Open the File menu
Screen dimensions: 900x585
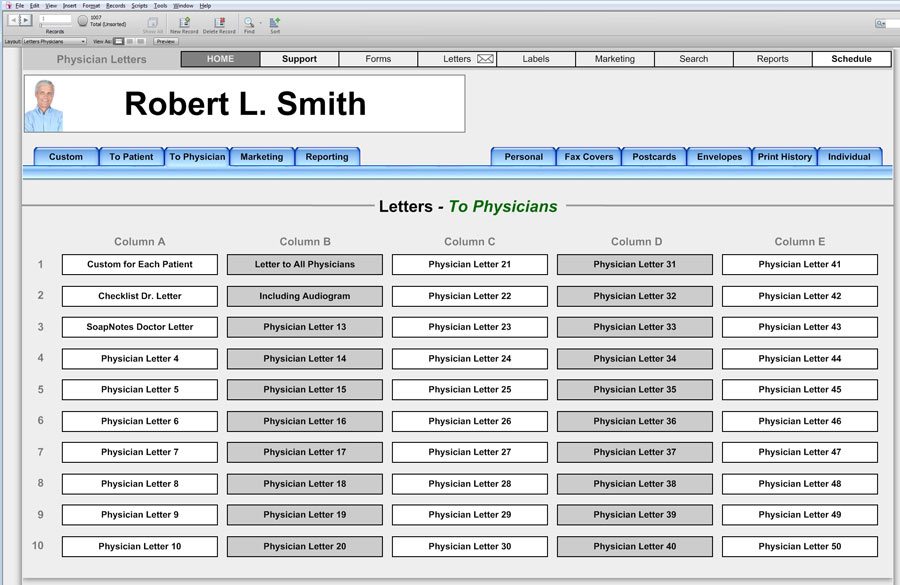(x=20, y=5)
